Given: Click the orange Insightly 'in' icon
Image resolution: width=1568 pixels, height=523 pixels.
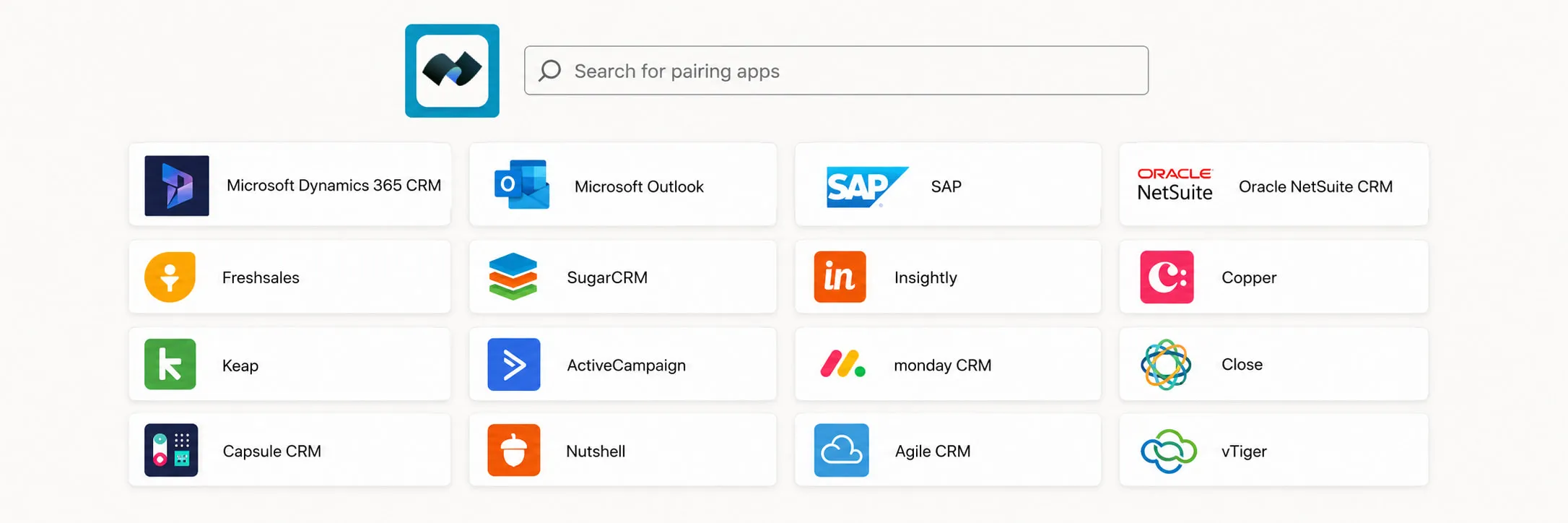Looking at the screenshot, I should pos(840,277).
